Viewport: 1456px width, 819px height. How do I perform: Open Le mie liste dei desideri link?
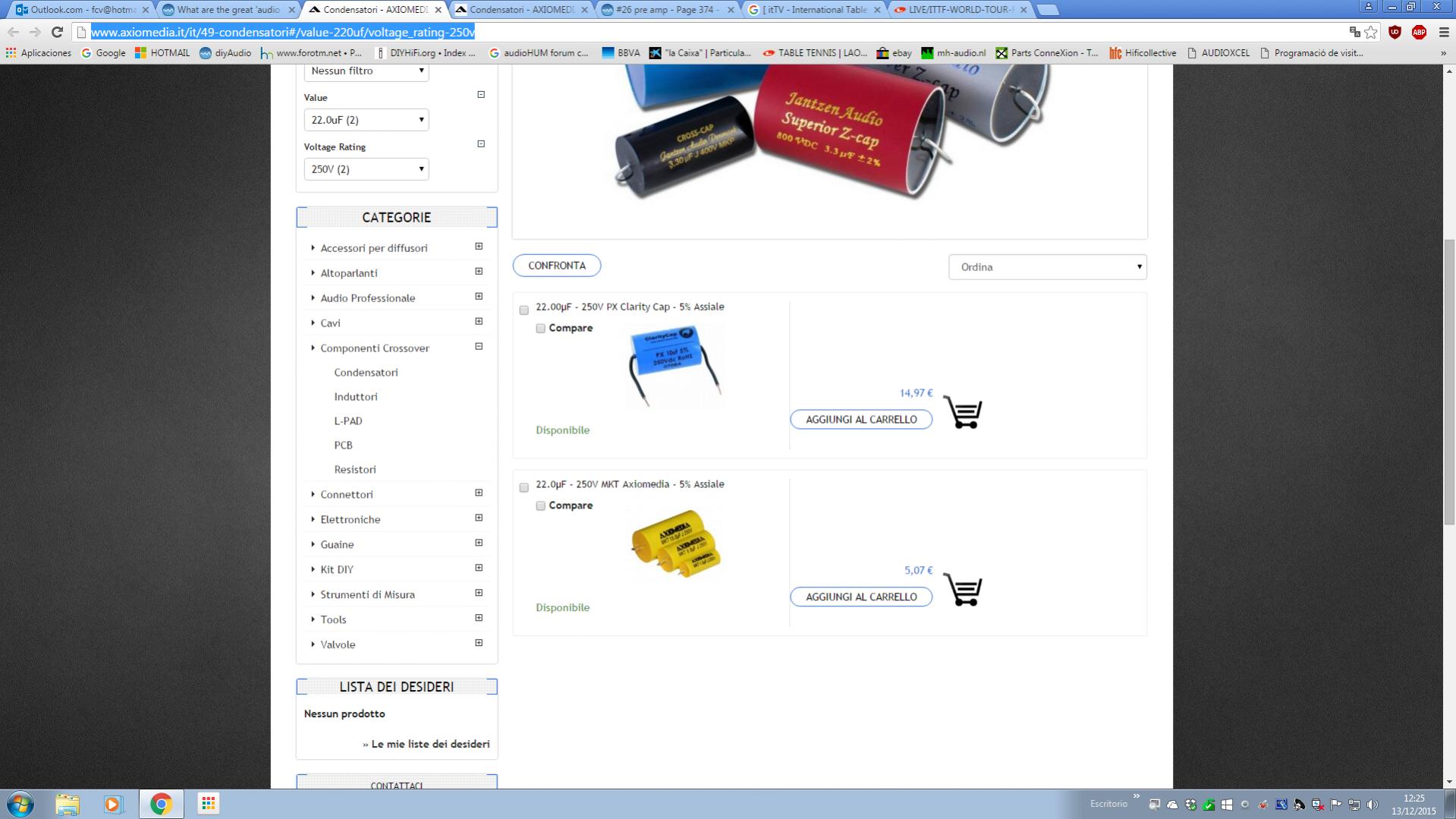point(430,745)
